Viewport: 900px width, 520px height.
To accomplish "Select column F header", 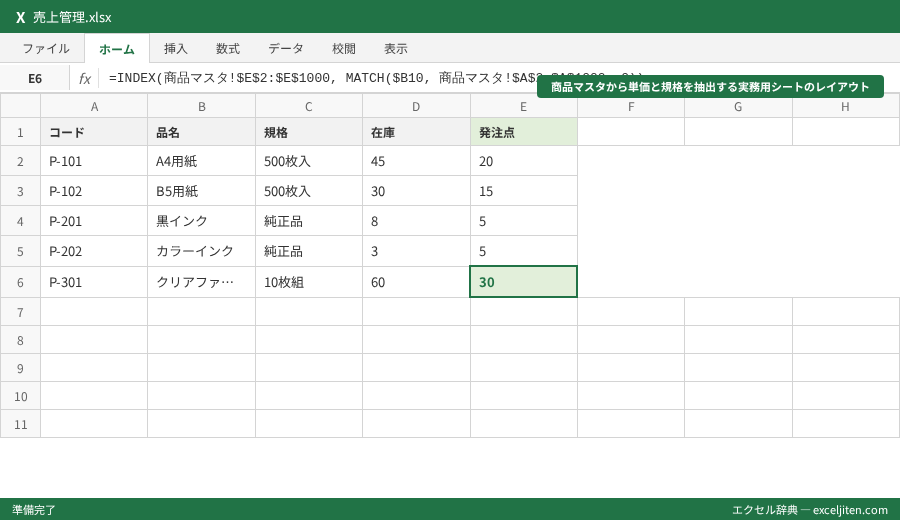I will [631, 106].
